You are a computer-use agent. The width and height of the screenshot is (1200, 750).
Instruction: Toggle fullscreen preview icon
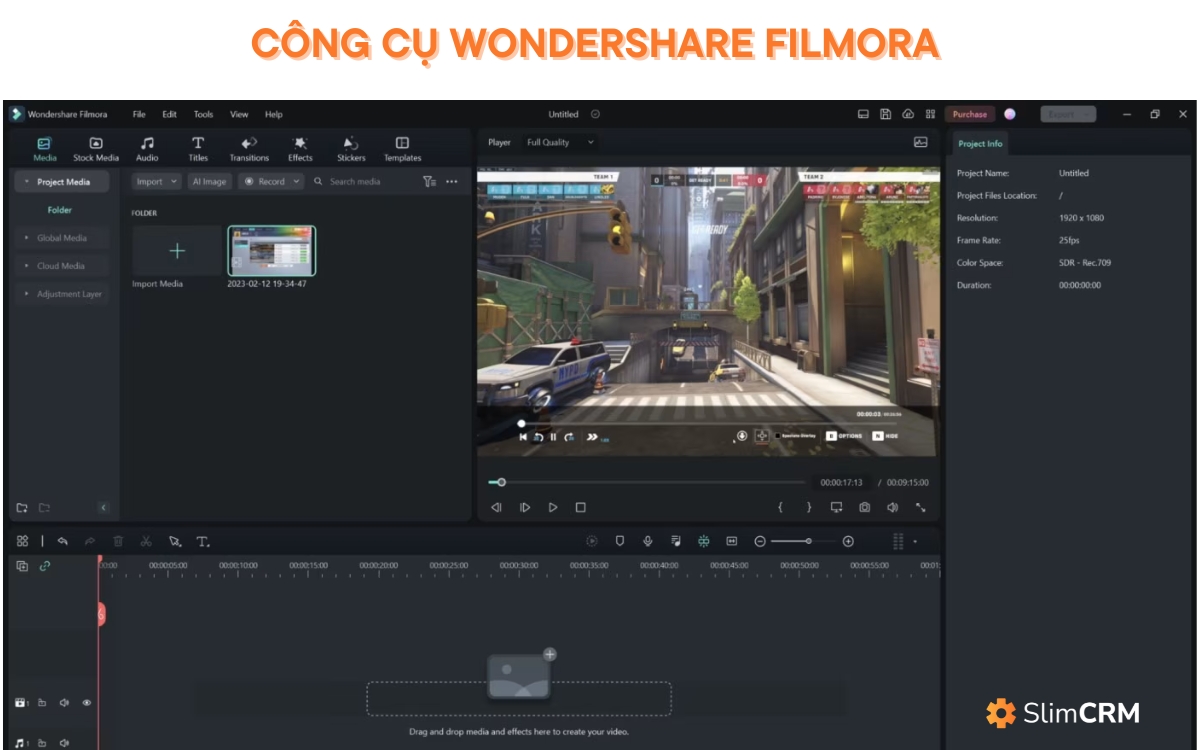click(x=921, y=508)
